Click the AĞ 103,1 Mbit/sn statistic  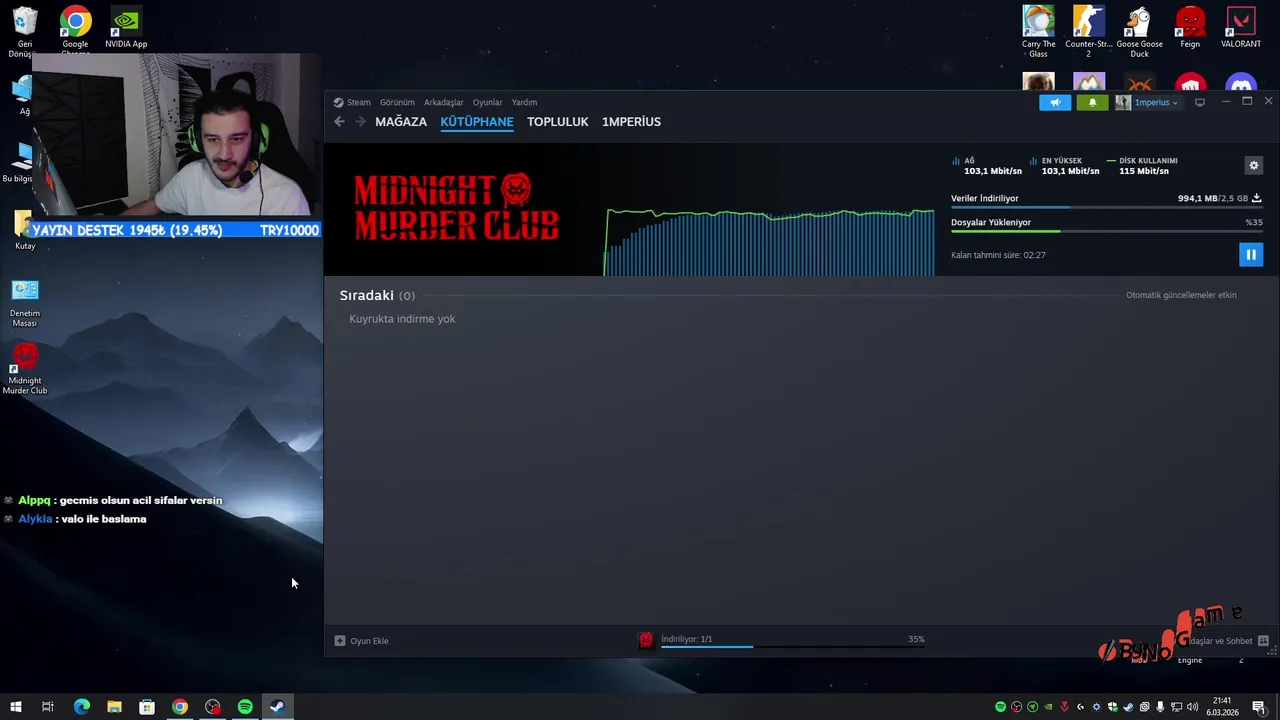pyautogui.click(x=987, y=166)
